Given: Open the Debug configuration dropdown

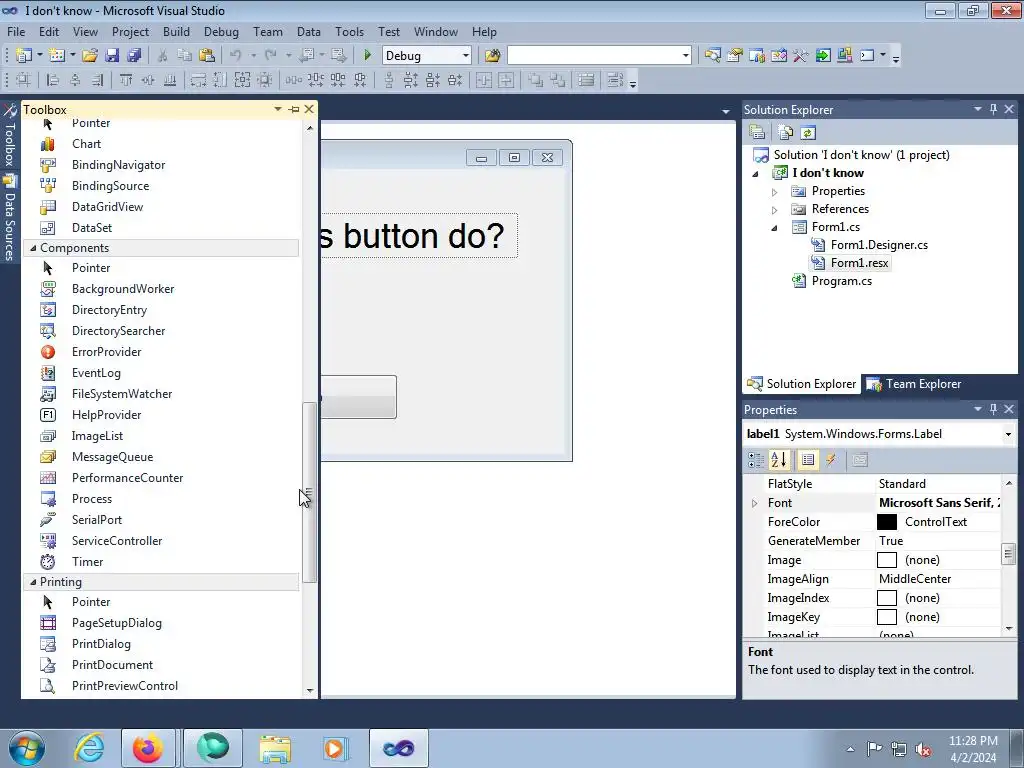Looking at the screenshot, I should click(x=466, y=56).
